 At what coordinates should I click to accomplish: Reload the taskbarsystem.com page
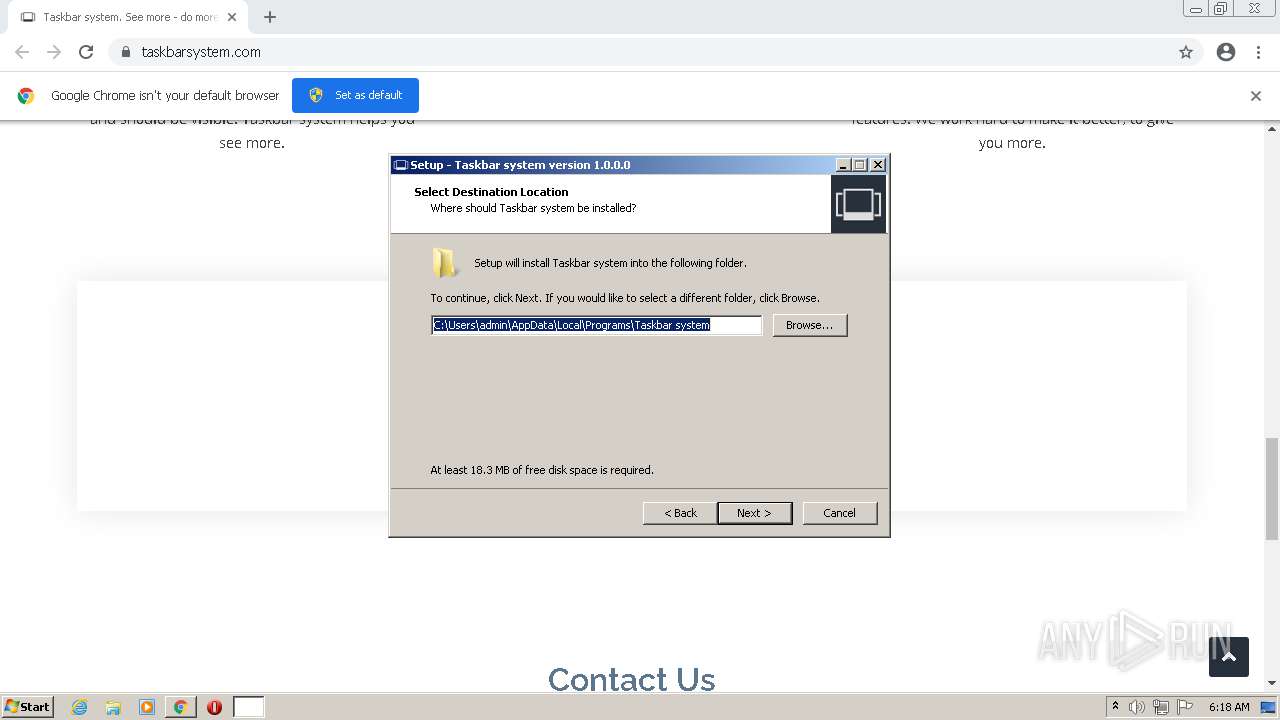(86, 52)
